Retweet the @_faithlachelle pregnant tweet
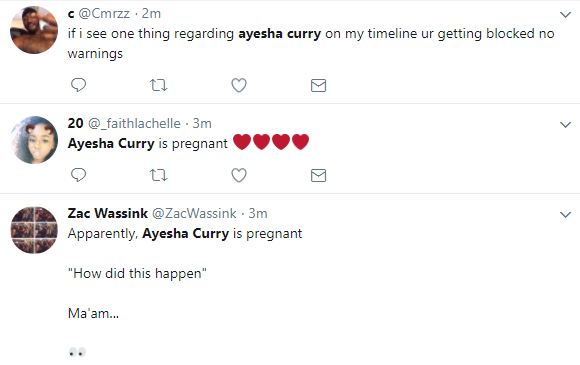Image resolution: width=580 pixels, height=365 pixels. 159,175
